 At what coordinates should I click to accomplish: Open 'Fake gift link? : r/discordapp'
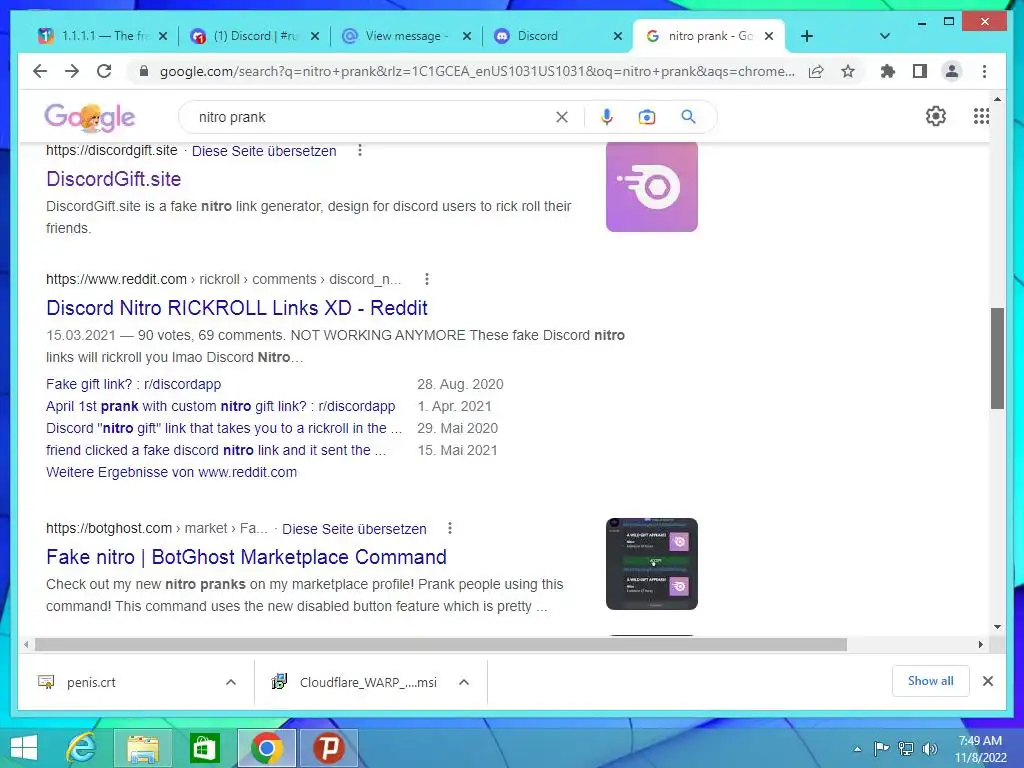pyautogui.click(x=134, y=384)
